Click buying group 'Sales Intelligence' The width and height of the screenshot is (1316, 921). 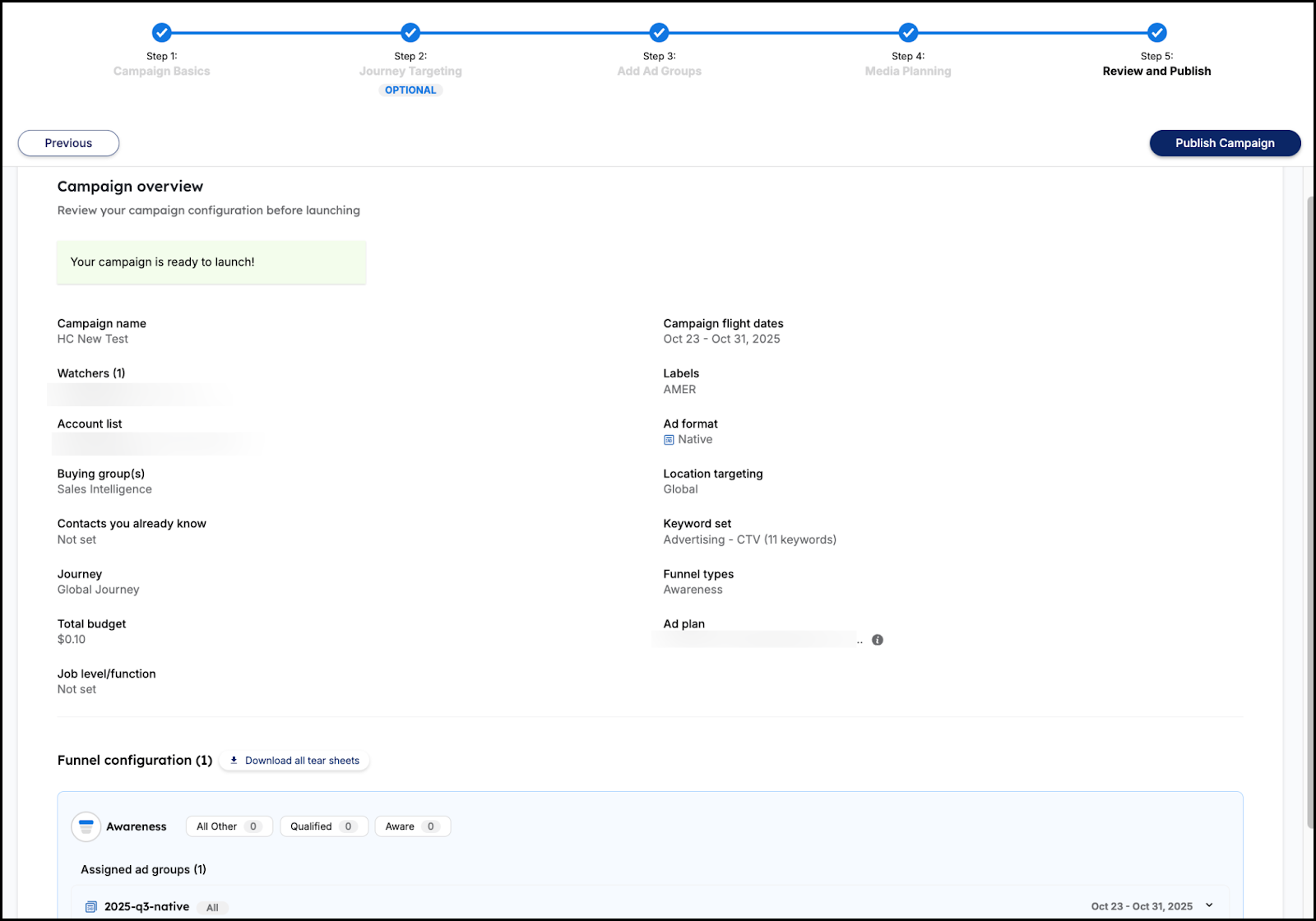104,489
